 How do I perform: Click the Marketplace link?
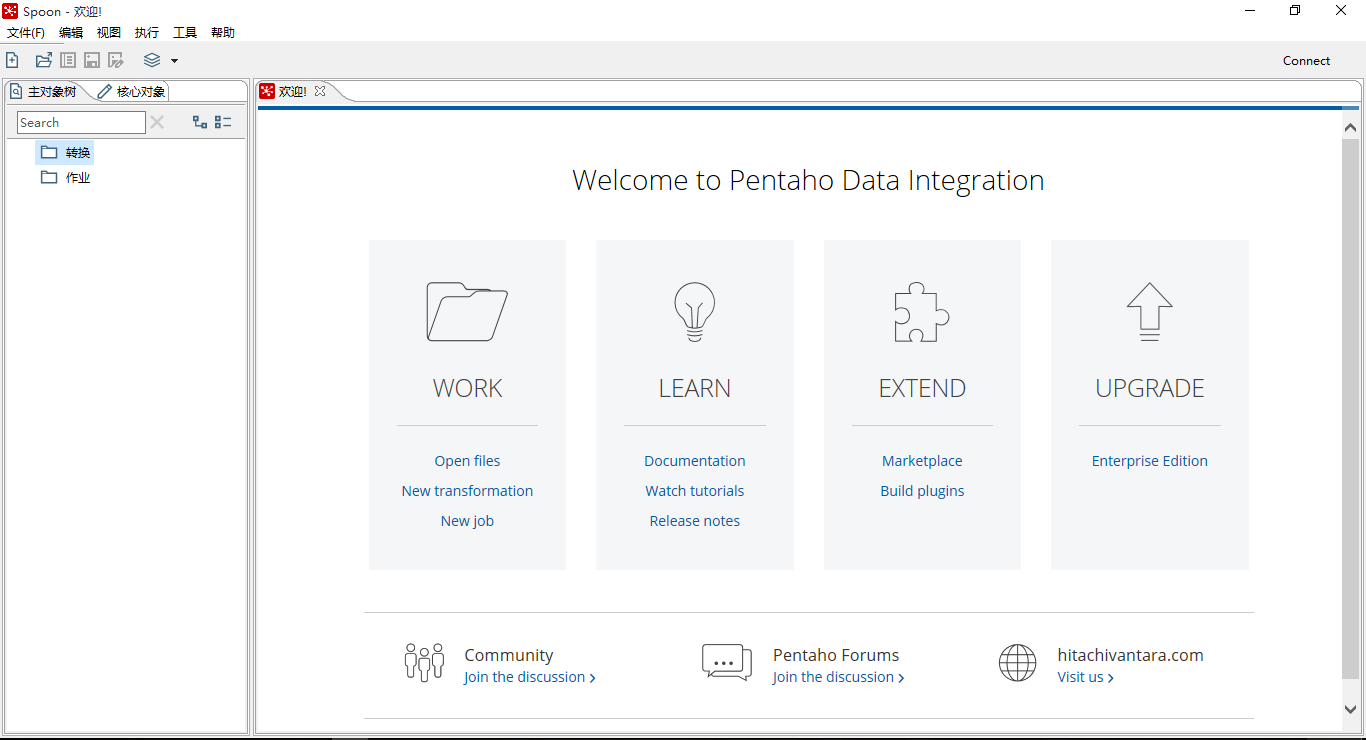pos(922,461)
